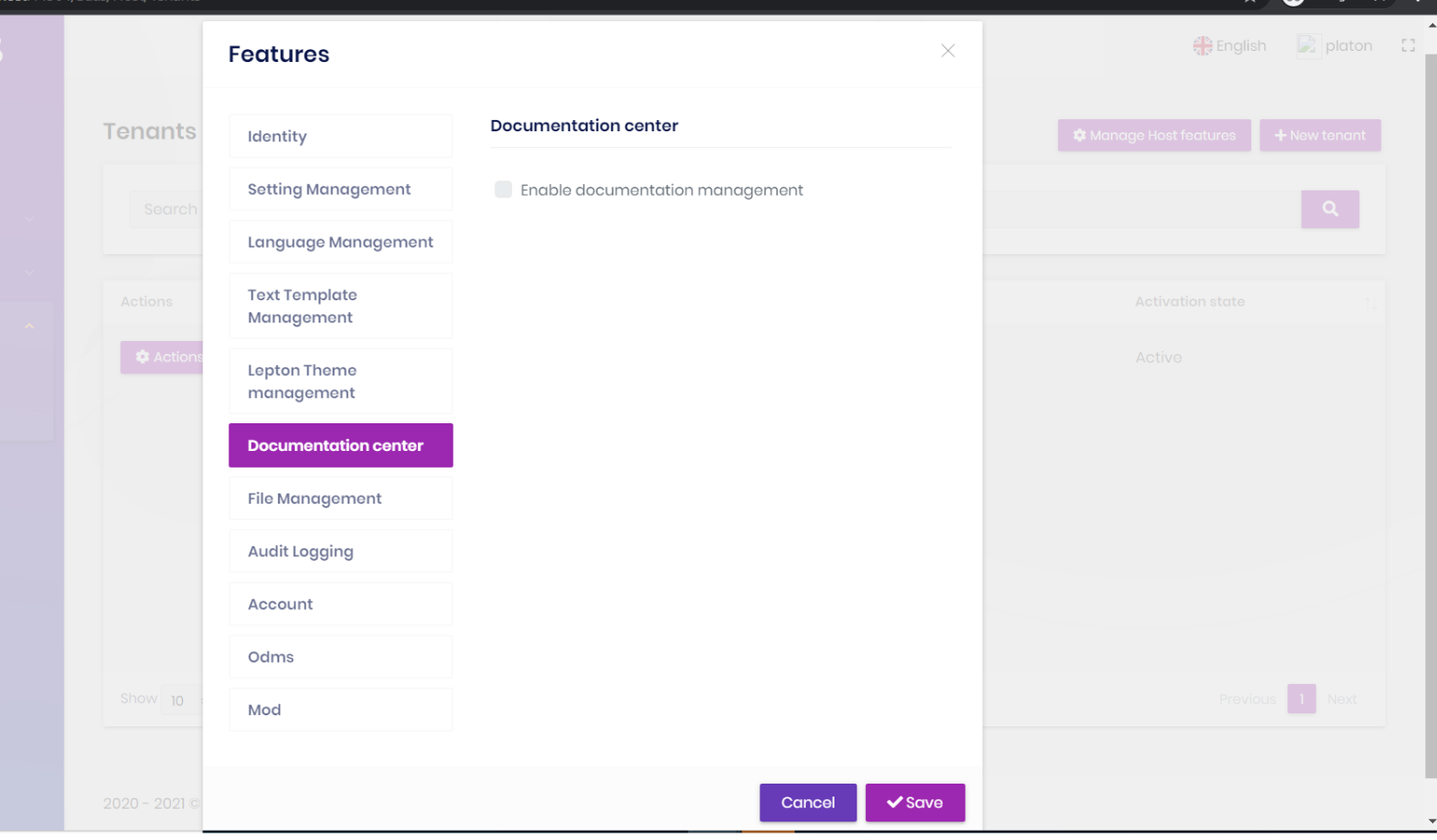Select the Documentation center tab
This screenshot has width=1437, height=840.
tap(341, 445)
